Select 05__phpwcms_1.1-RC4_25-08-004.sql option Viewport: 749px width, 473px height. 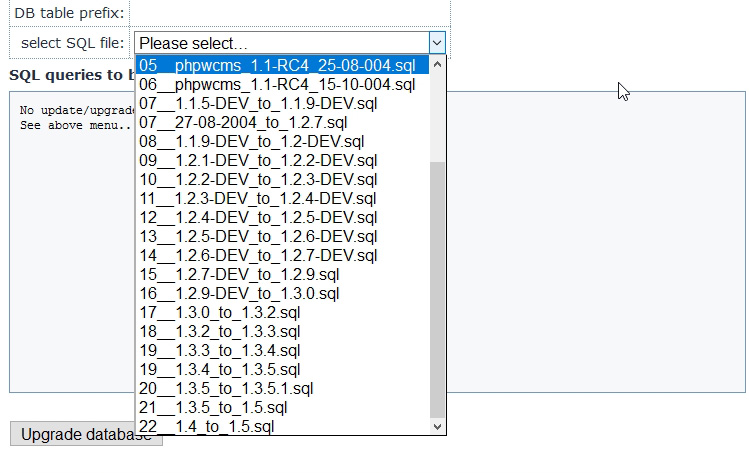point(277,65)
